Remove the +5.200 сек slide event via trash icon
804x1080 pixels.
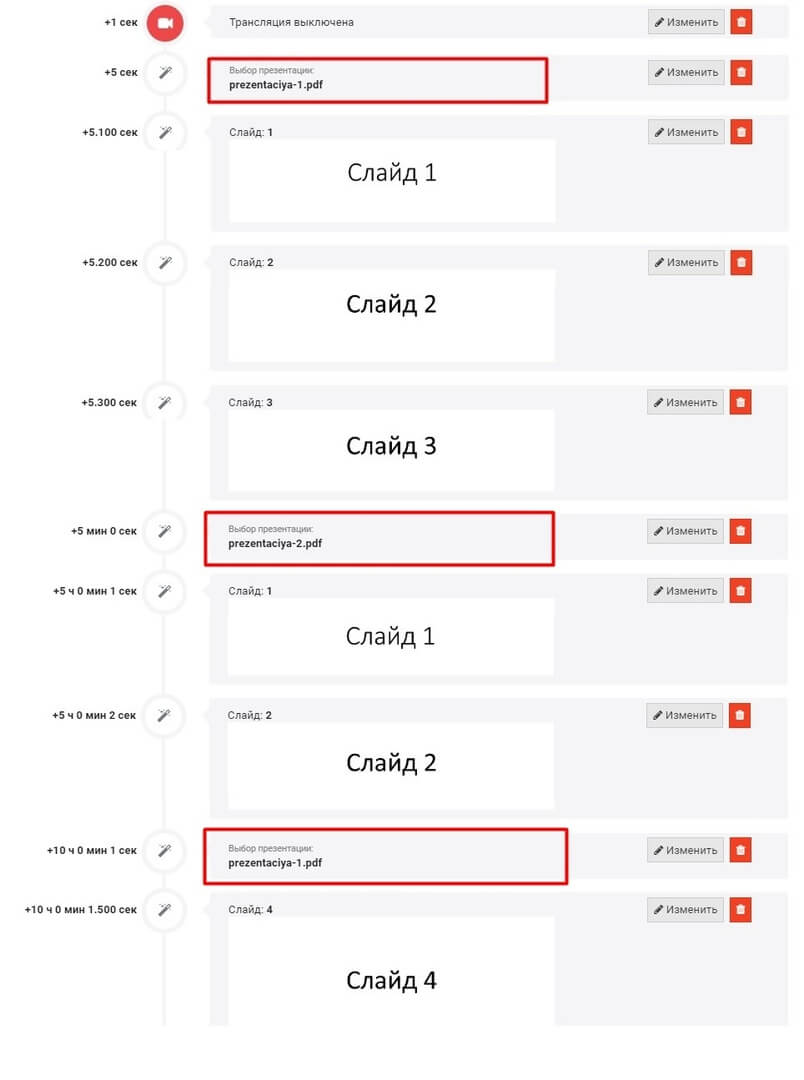point(741,263)
